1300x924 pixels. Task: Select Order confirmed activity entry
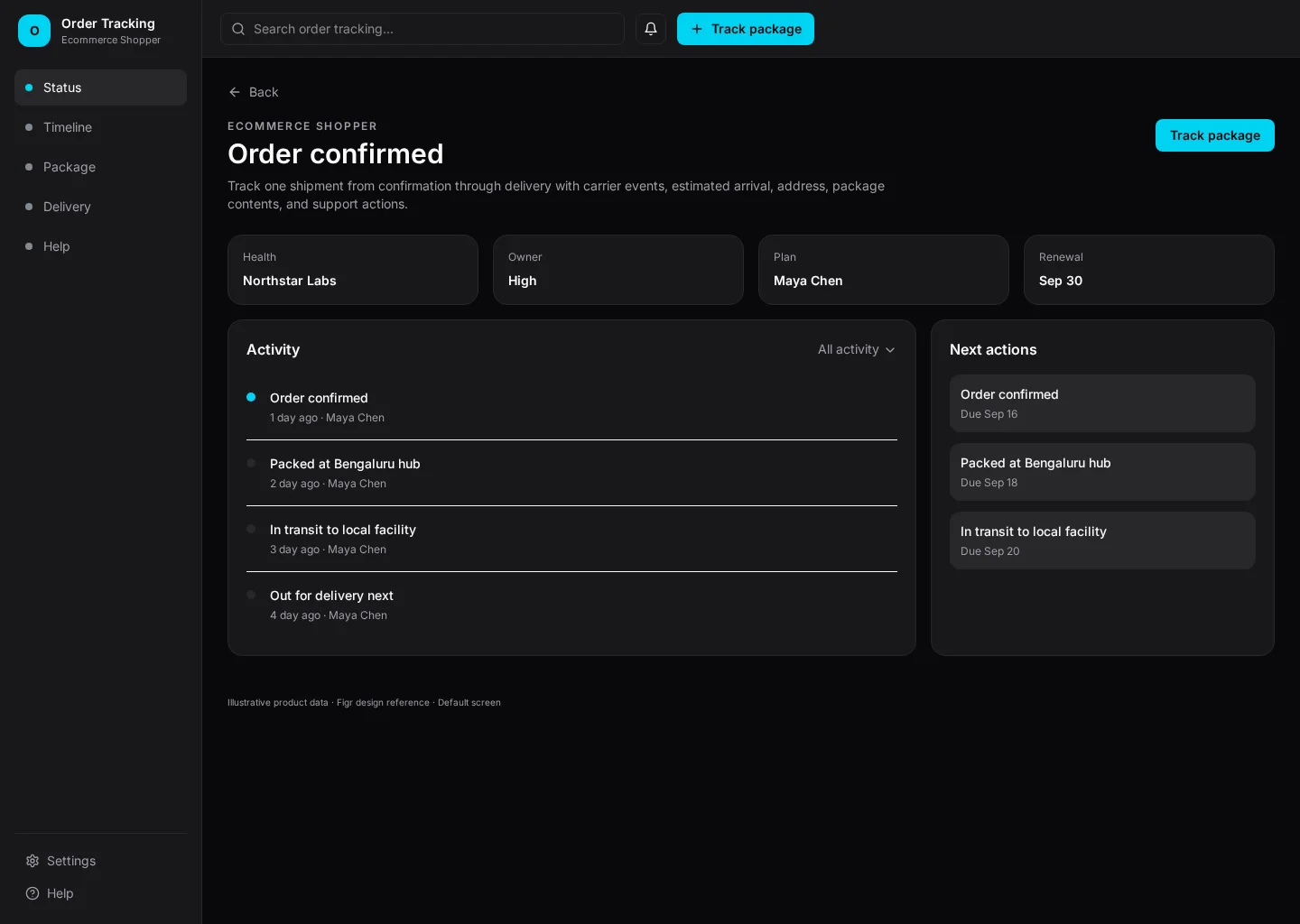(x=571, y=407)
